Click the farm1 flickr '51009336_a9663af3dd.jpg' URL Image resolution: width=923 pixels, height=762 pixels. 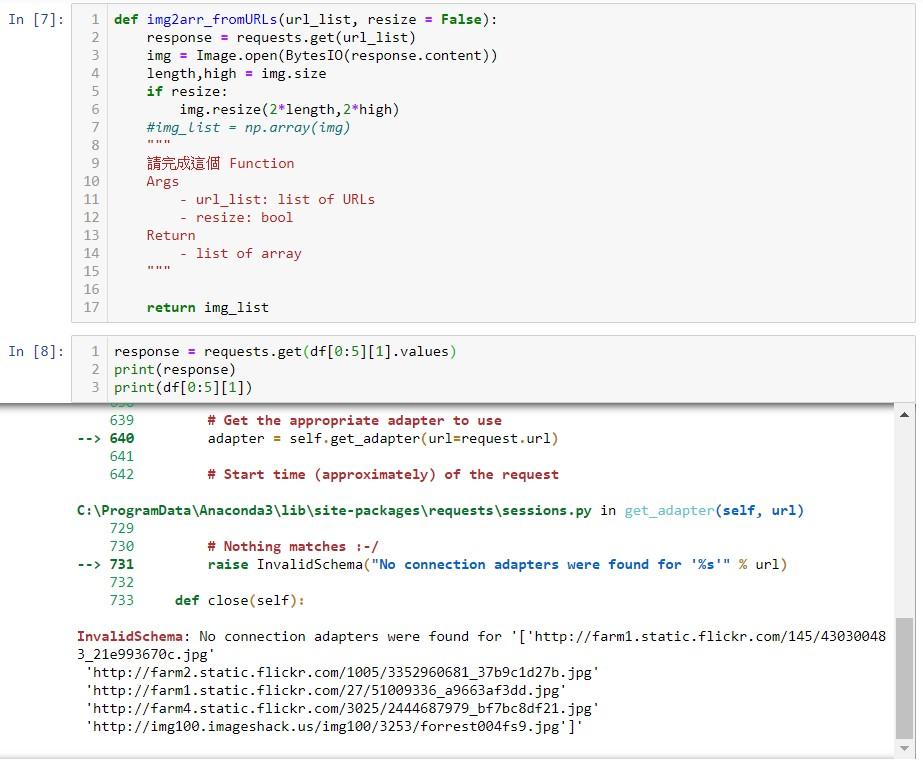click(x=326, y=691)
